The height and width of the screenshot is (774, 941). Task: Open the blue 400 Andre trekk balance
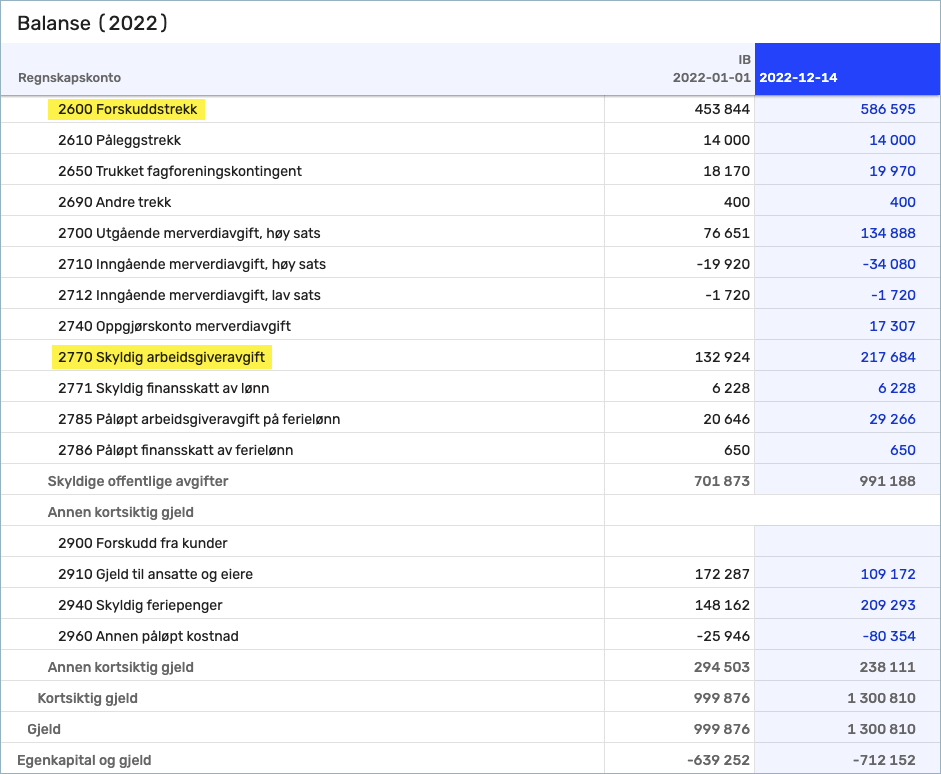(x=903, y=202)
